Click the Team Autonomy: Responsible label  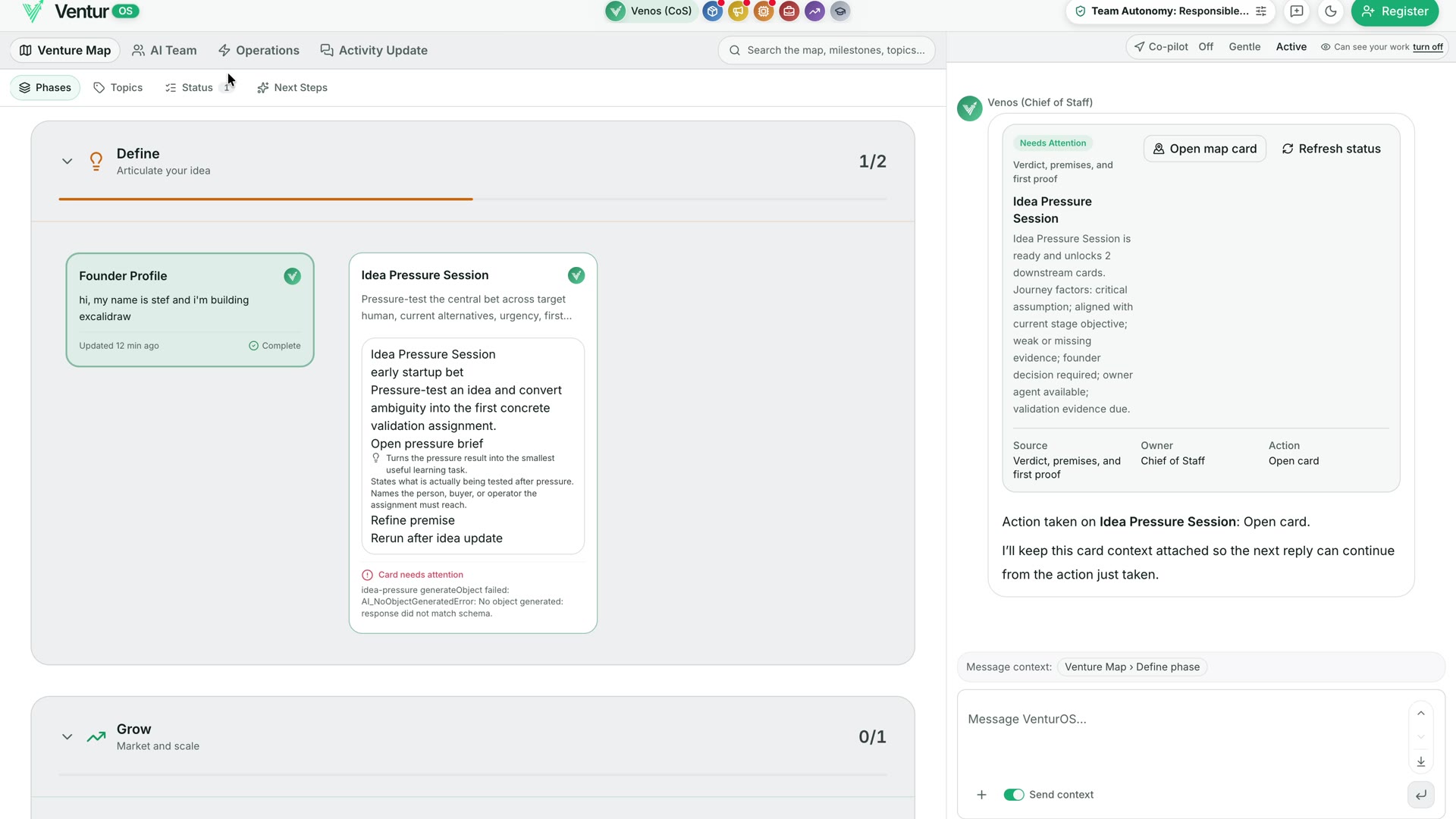click(1169, 11)
